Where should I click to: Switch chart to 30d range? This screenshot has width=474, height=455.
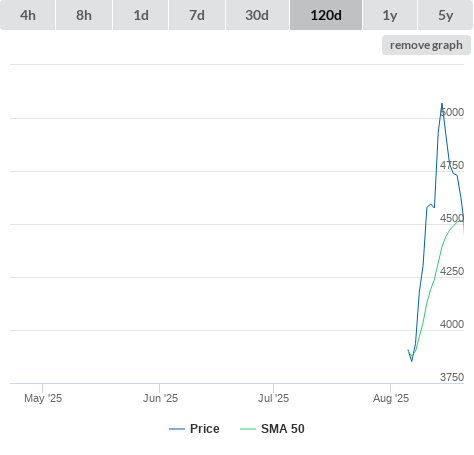click(257, 15)
